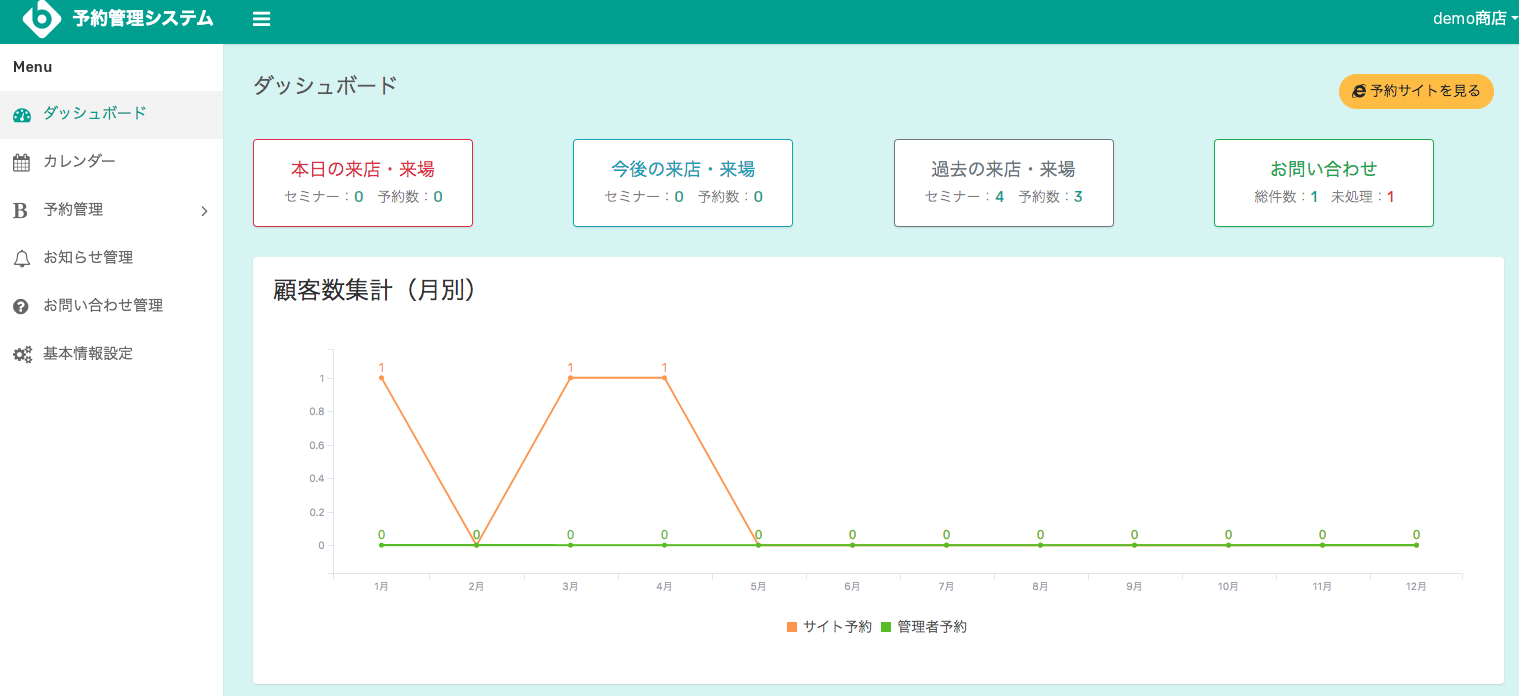Screen dimensions: 1519x696
Task: Click the question mark icon for お問い合わせ管理
Action: [21, 306]
